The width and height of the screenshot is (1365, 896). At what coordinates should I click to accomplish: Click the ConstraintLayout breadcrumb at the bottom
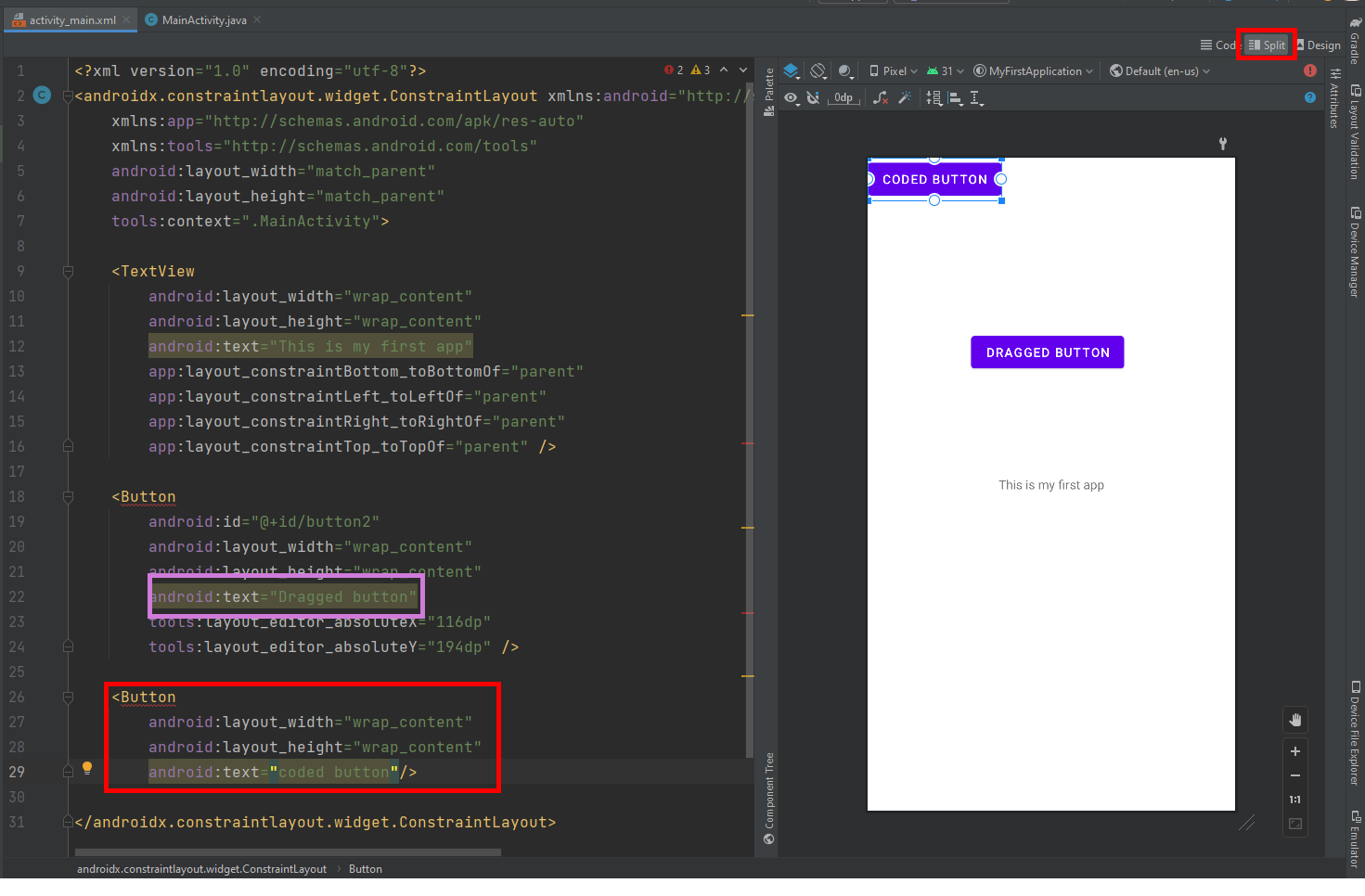201,869
